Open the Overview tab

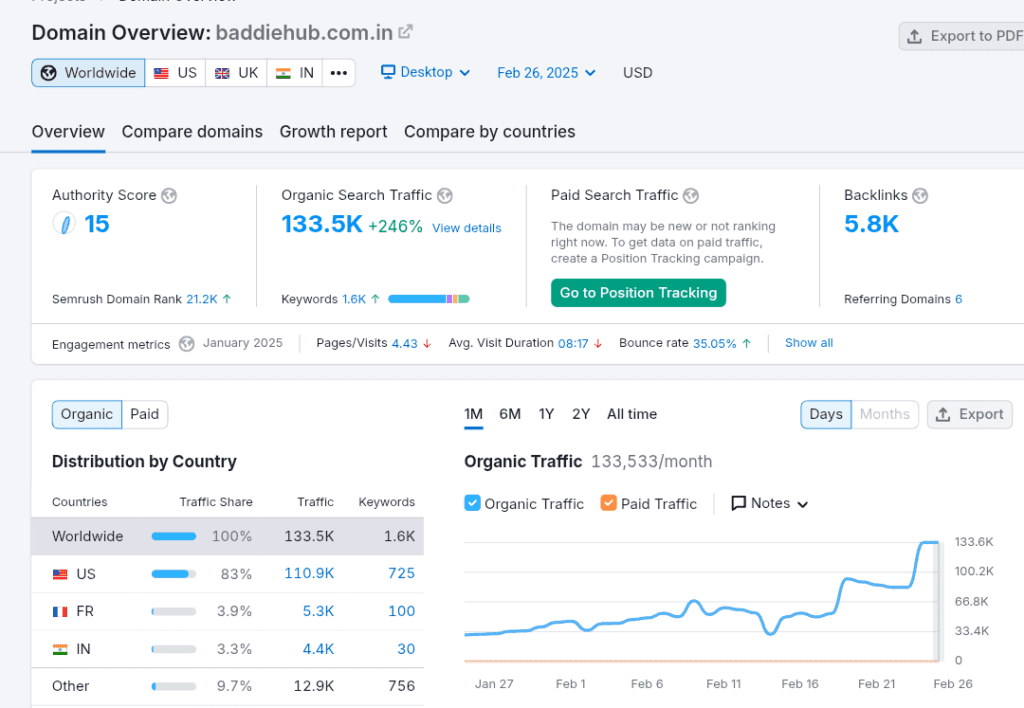coord(68,132)
